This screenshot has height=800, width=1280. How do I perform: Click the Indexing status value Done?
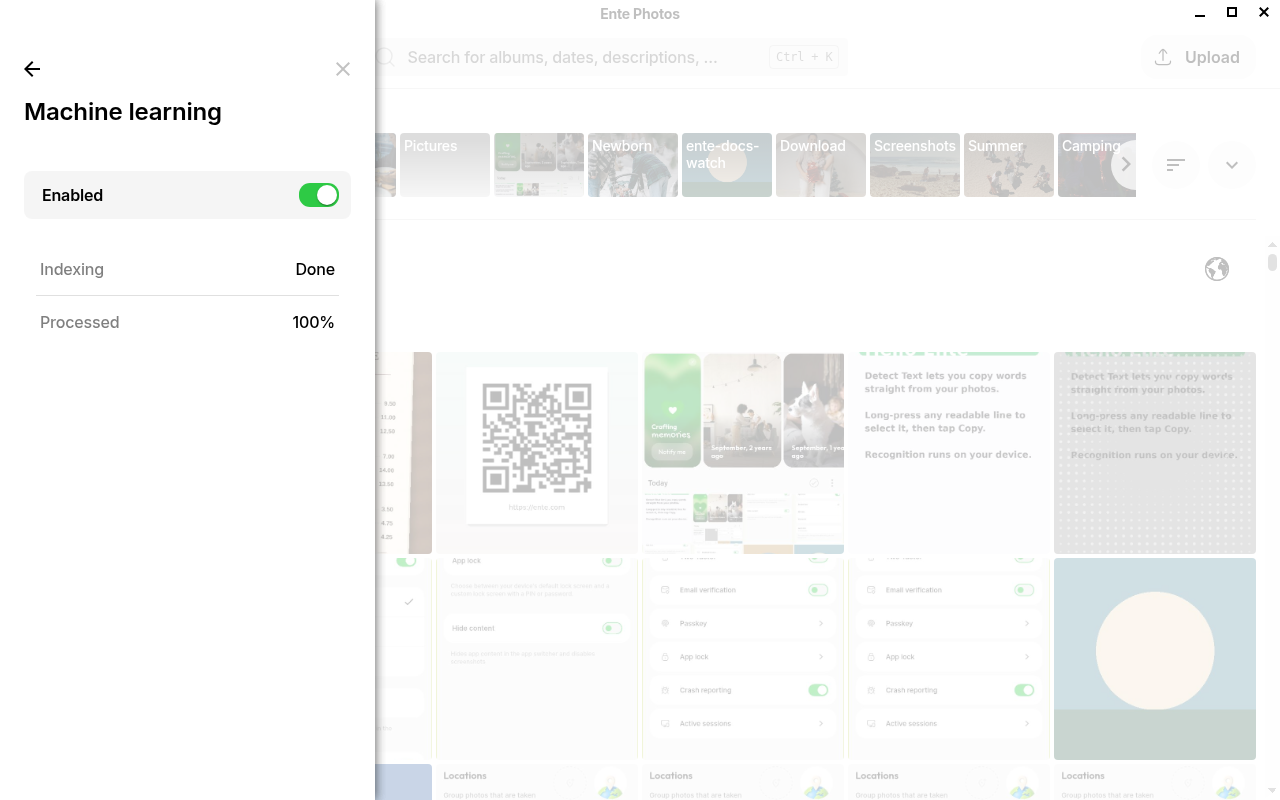(315, 269)
